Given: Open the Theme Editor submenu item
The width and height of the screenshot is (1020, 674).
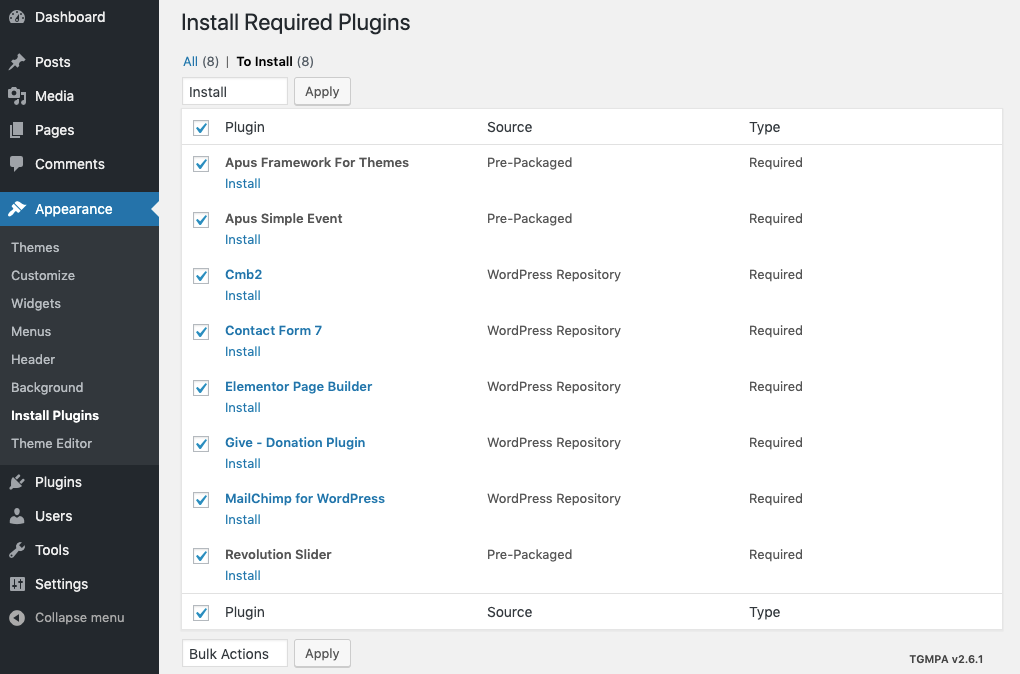Looking at the screenshot, I should (51, 443).
